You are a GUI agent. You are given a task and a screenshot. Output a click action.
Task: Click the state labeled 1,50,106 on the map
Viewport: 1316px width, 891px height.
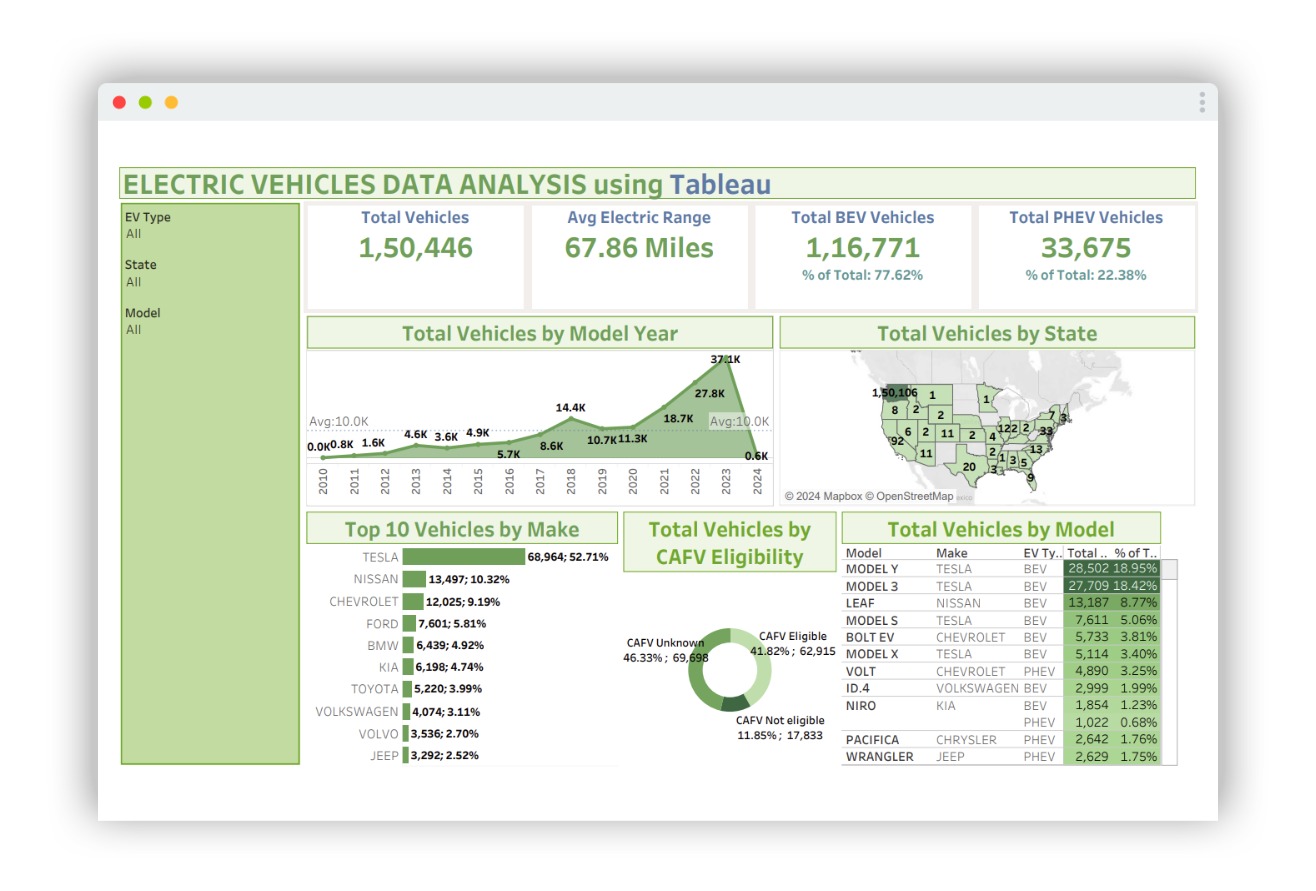tap(895, 392)
